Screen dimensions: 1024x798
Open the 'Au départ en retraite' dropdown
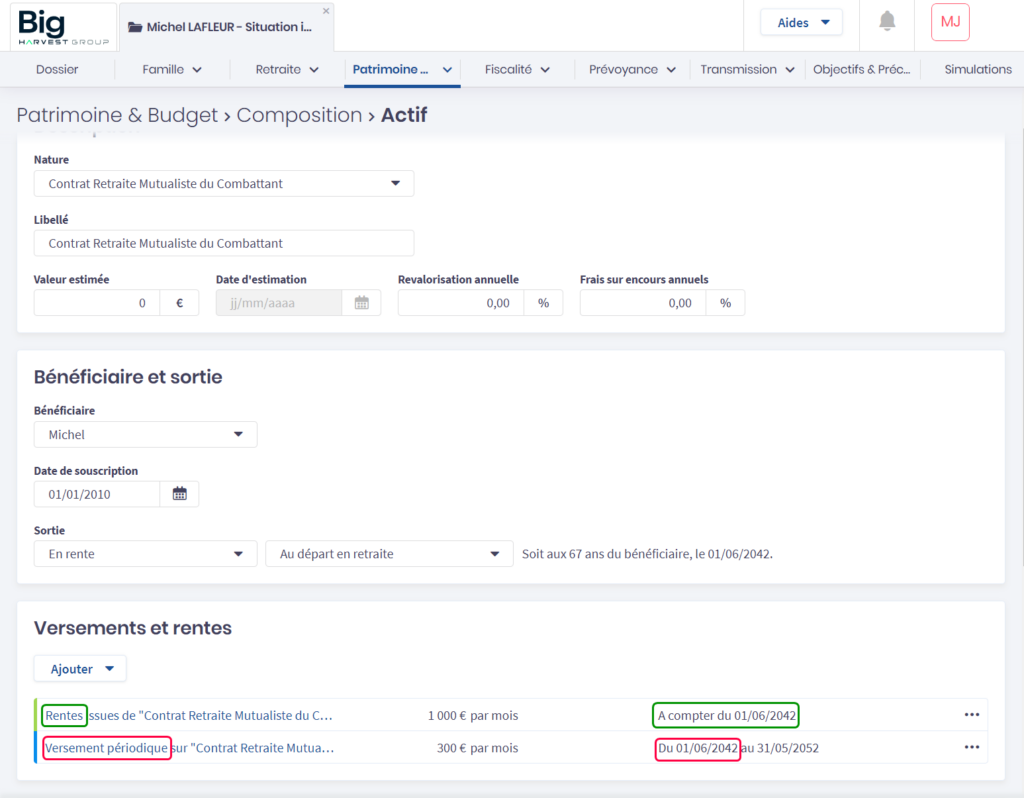click(389, 554)
